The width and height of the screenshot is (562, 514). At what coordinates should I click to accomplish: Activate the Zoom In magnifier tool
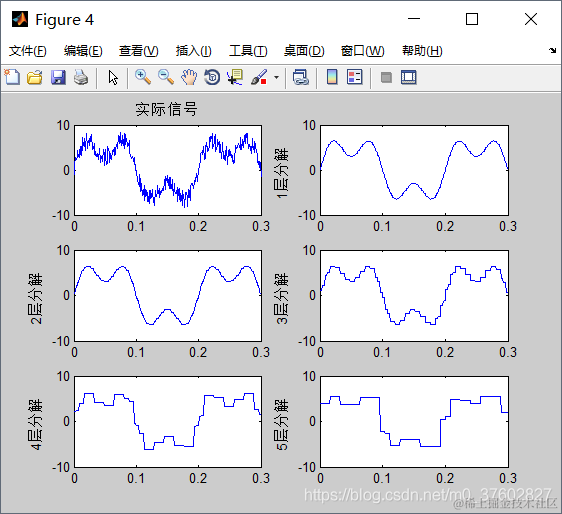(x=143, y=77)
